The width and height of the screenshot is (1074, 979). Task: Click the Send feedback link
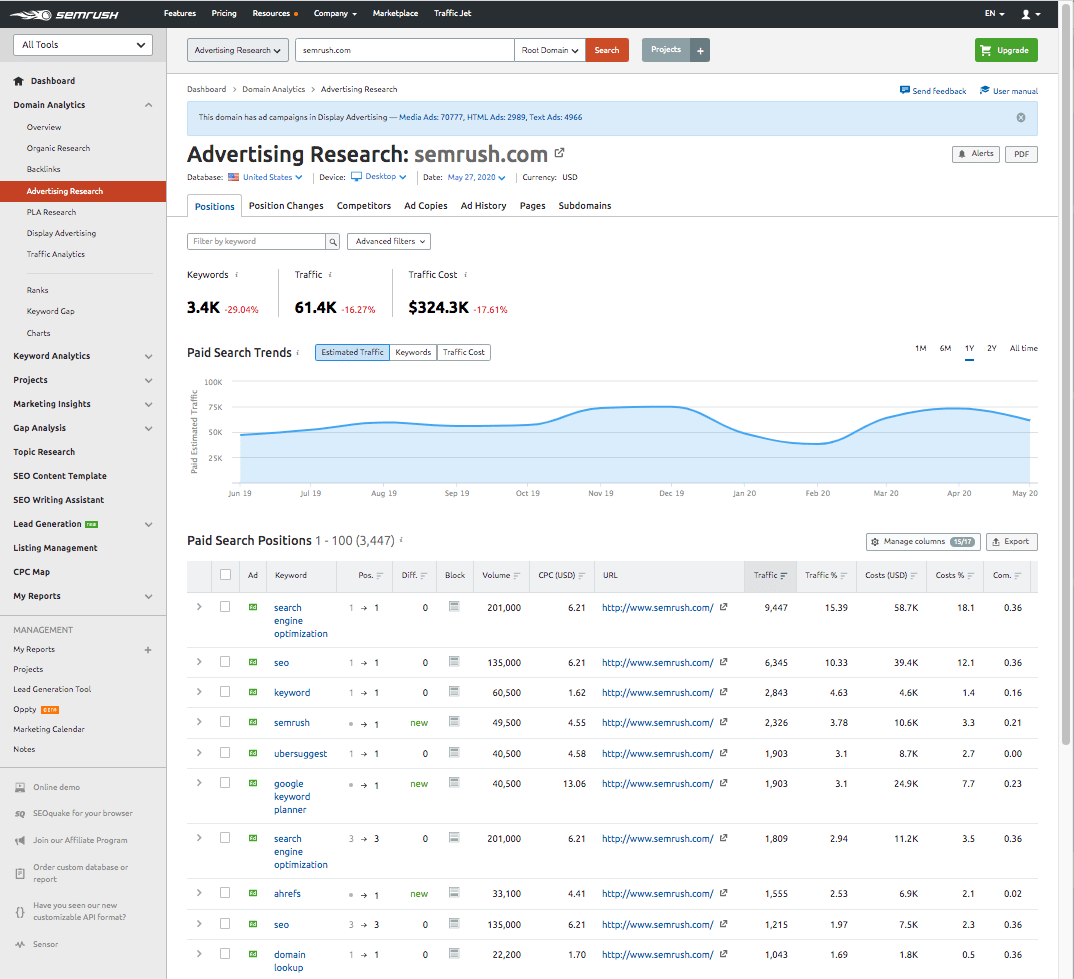tap(933, 90)
